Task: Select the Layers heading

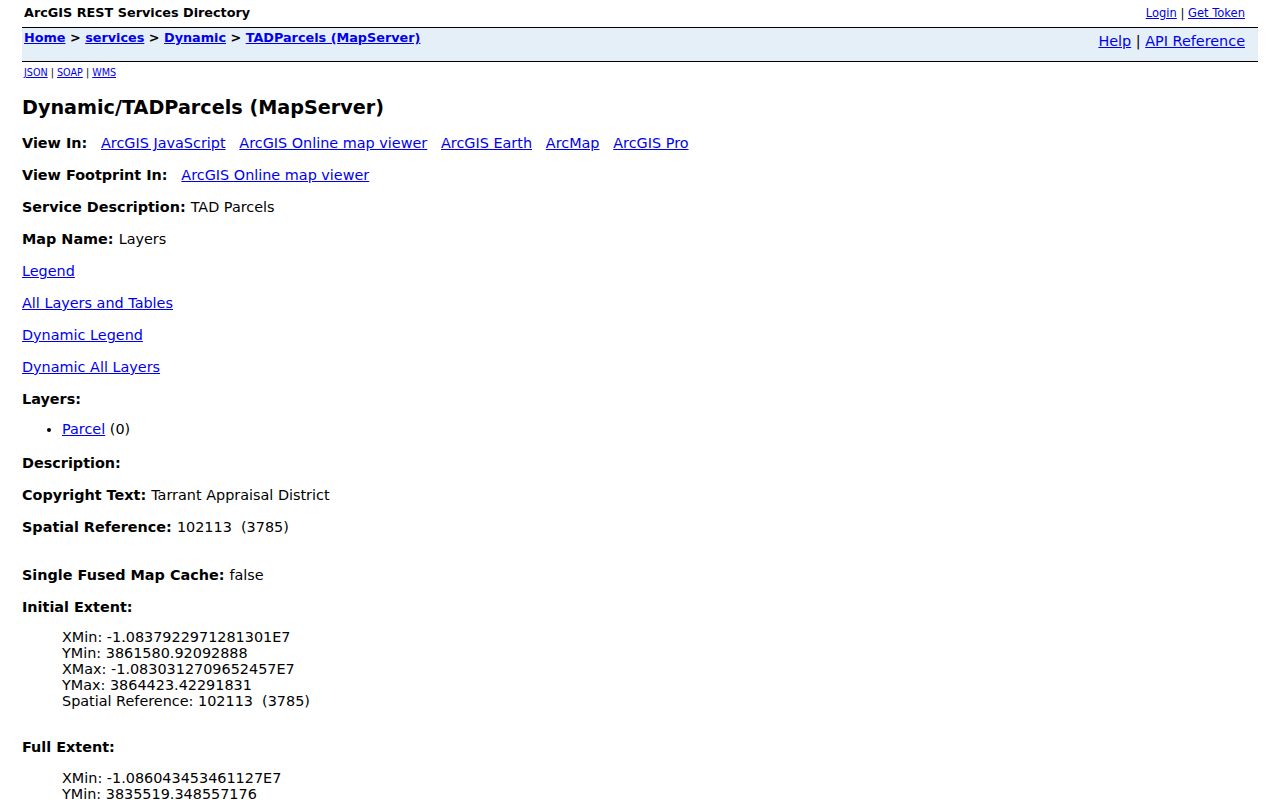Action: pyautogui.click(x=51, y=399)
